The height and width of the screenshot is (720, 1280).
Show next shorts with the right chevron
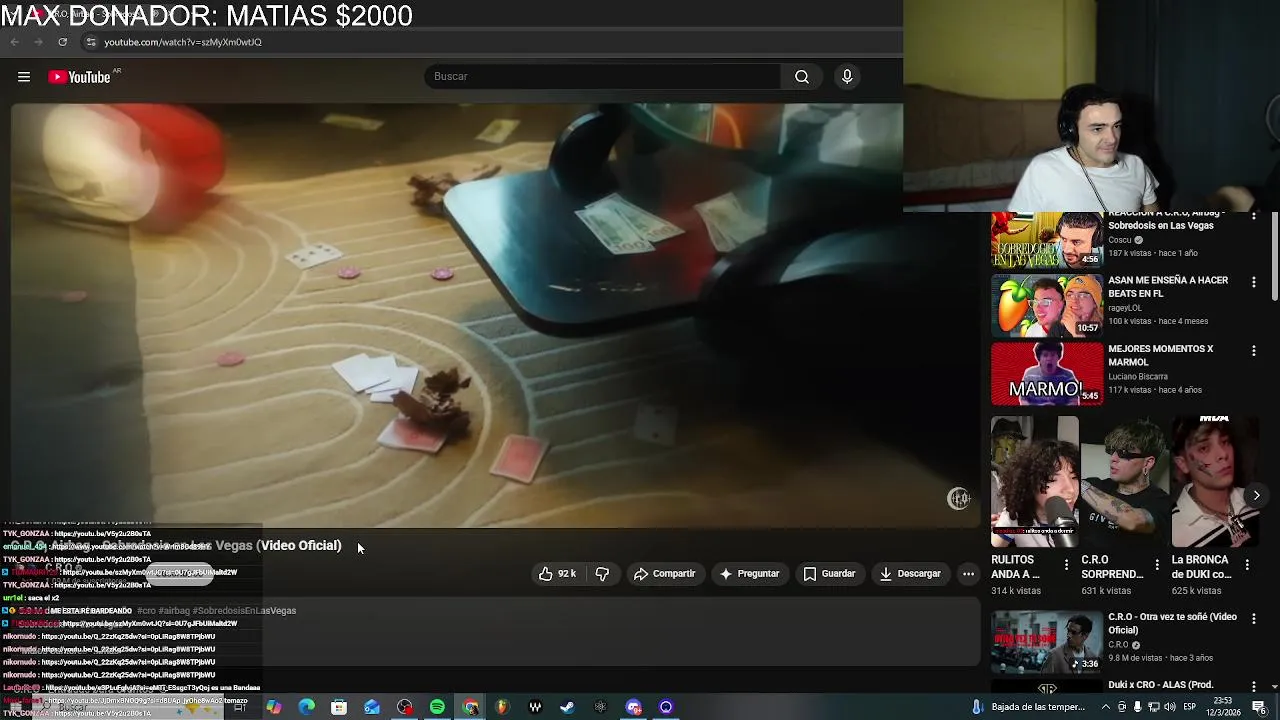(x=1256, y=495)
